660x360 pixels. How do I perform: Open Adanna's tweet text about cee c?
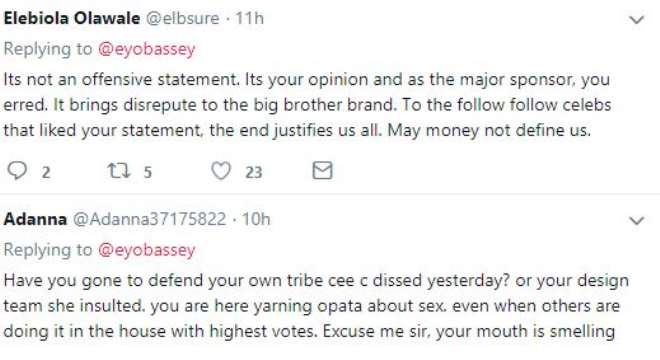[x=316, y=306]
